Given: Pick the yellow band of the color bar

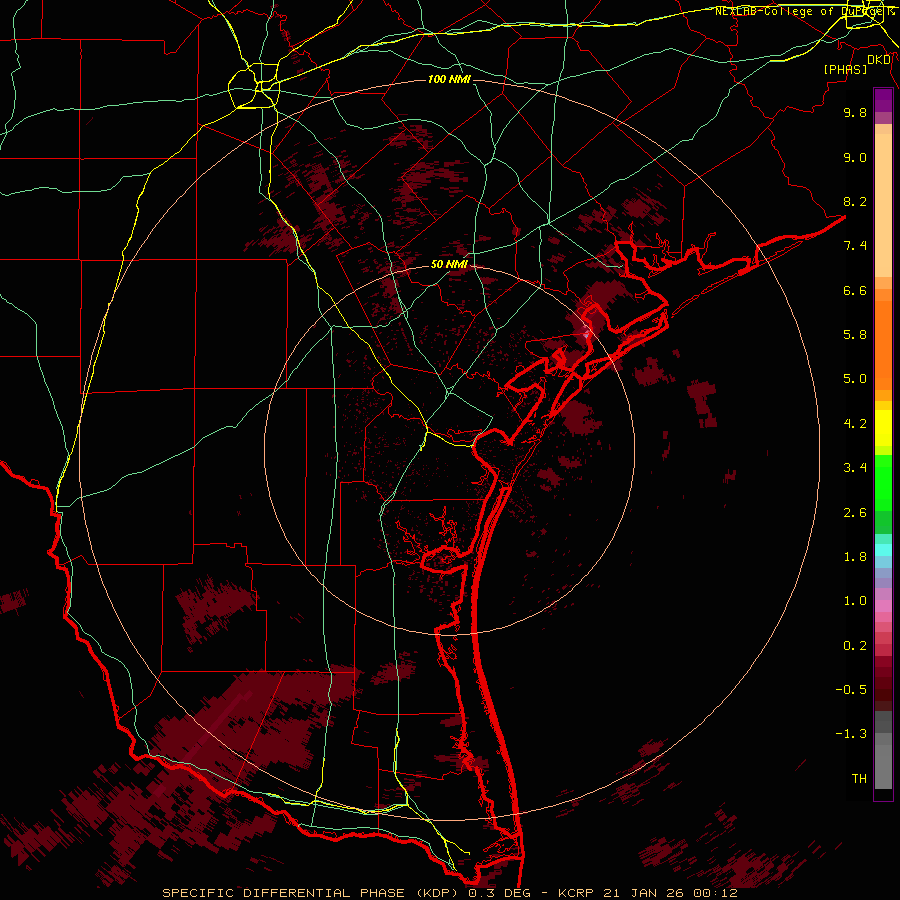Looking at the screenshot, I should tap(883, 428).
